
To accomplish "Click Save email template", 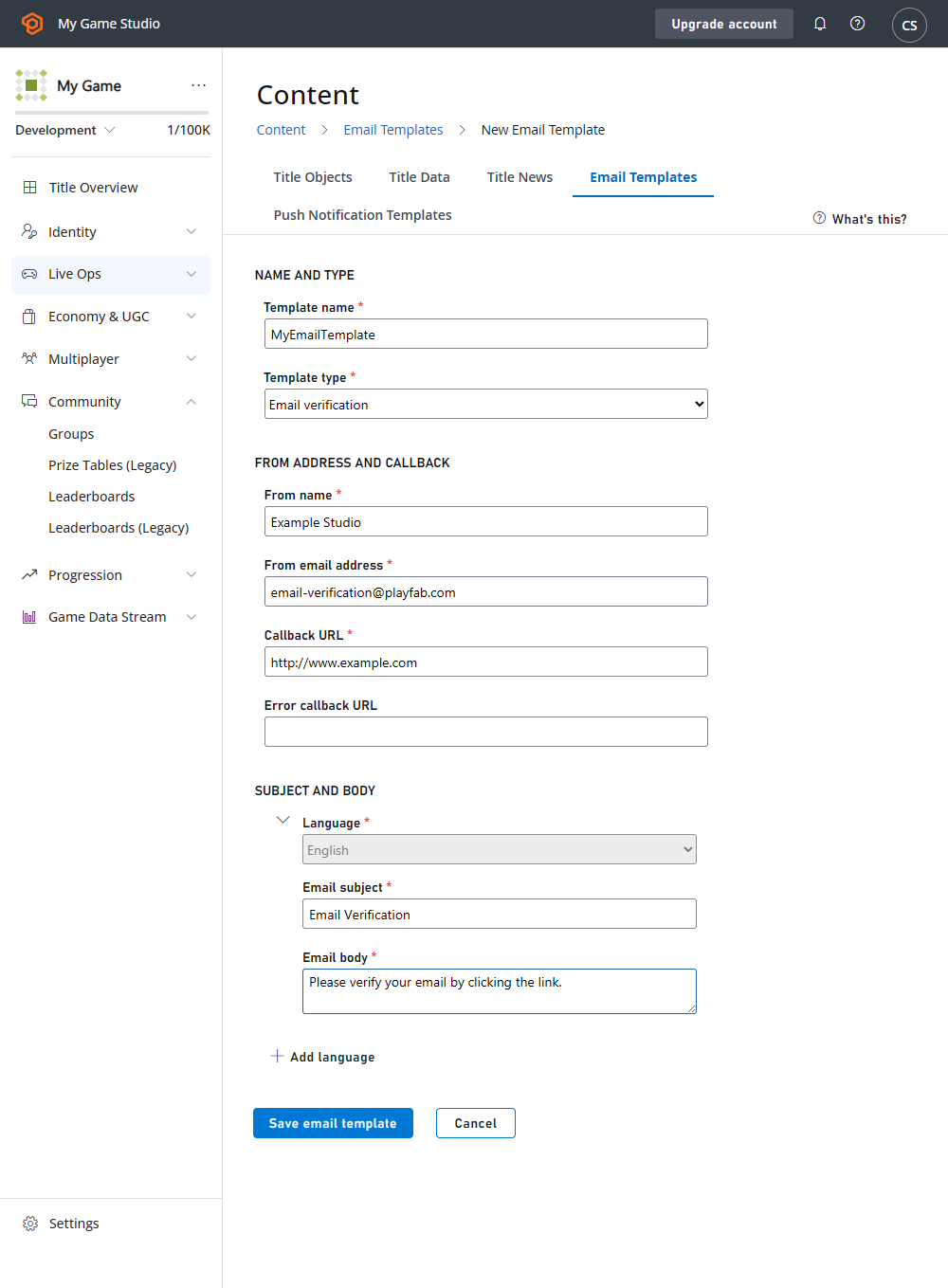I will pyautogui.click(x=333, y=1123).
